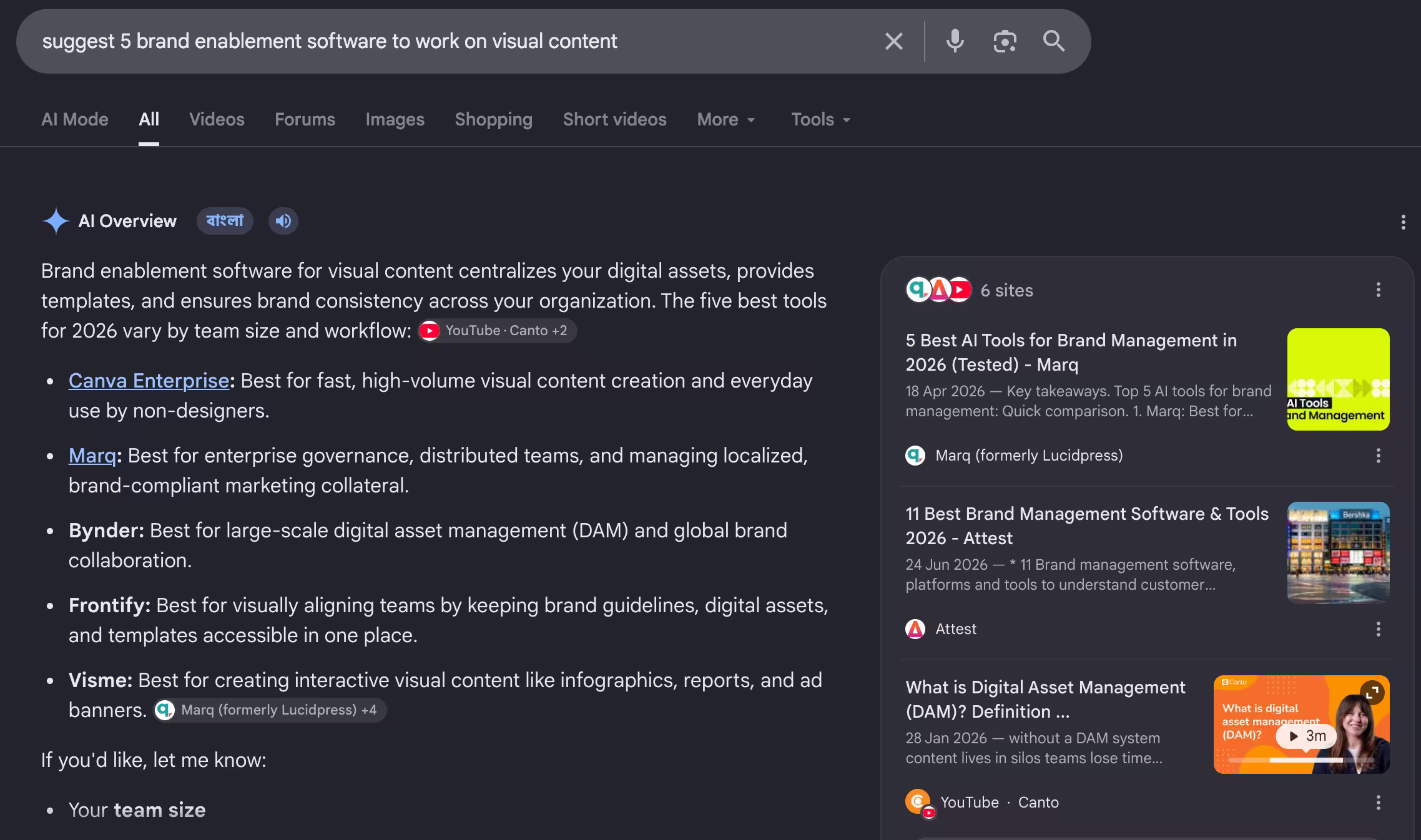Screen dimensions: 1421x840
Task: Open the Marq (formerly Lucidpress) +4 source chip
Action: click(270, 710)
